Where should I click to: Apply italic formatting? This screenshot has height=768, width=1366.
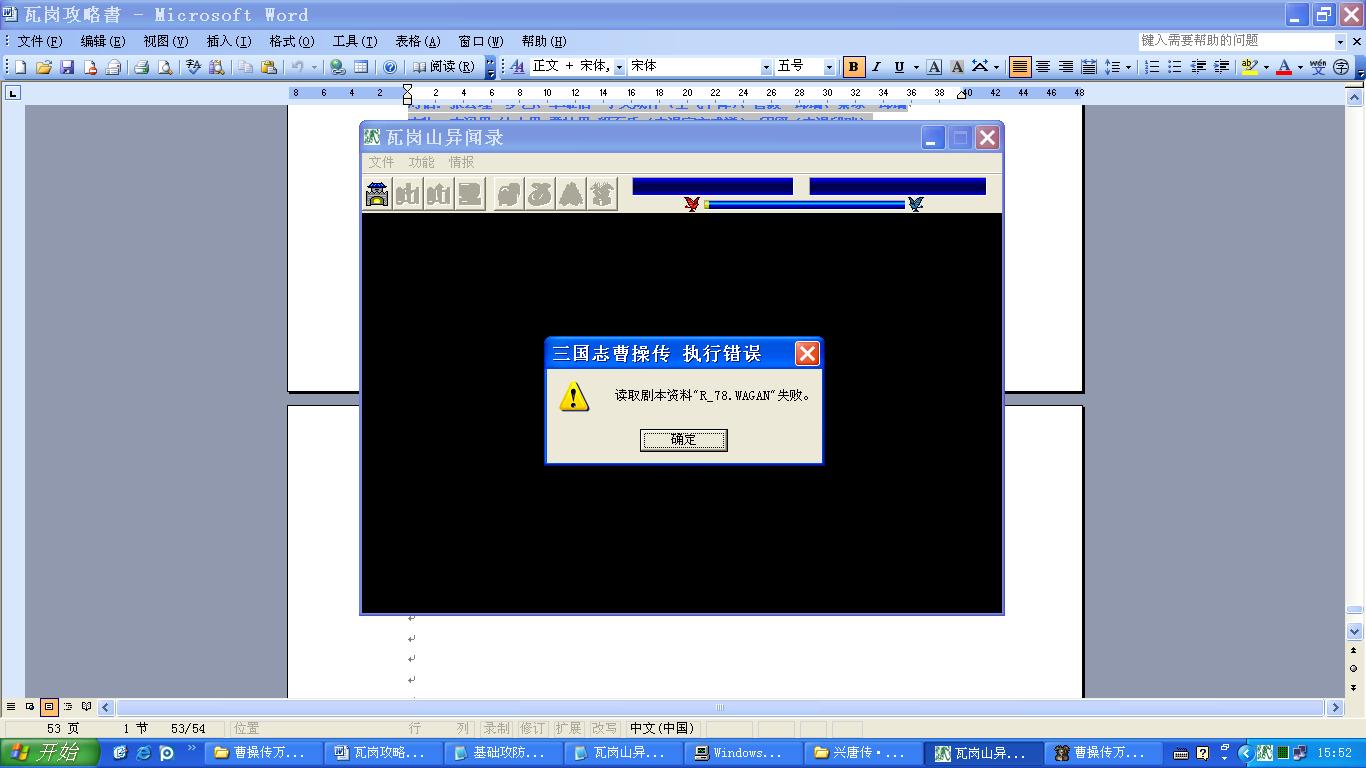pos(876,67)
